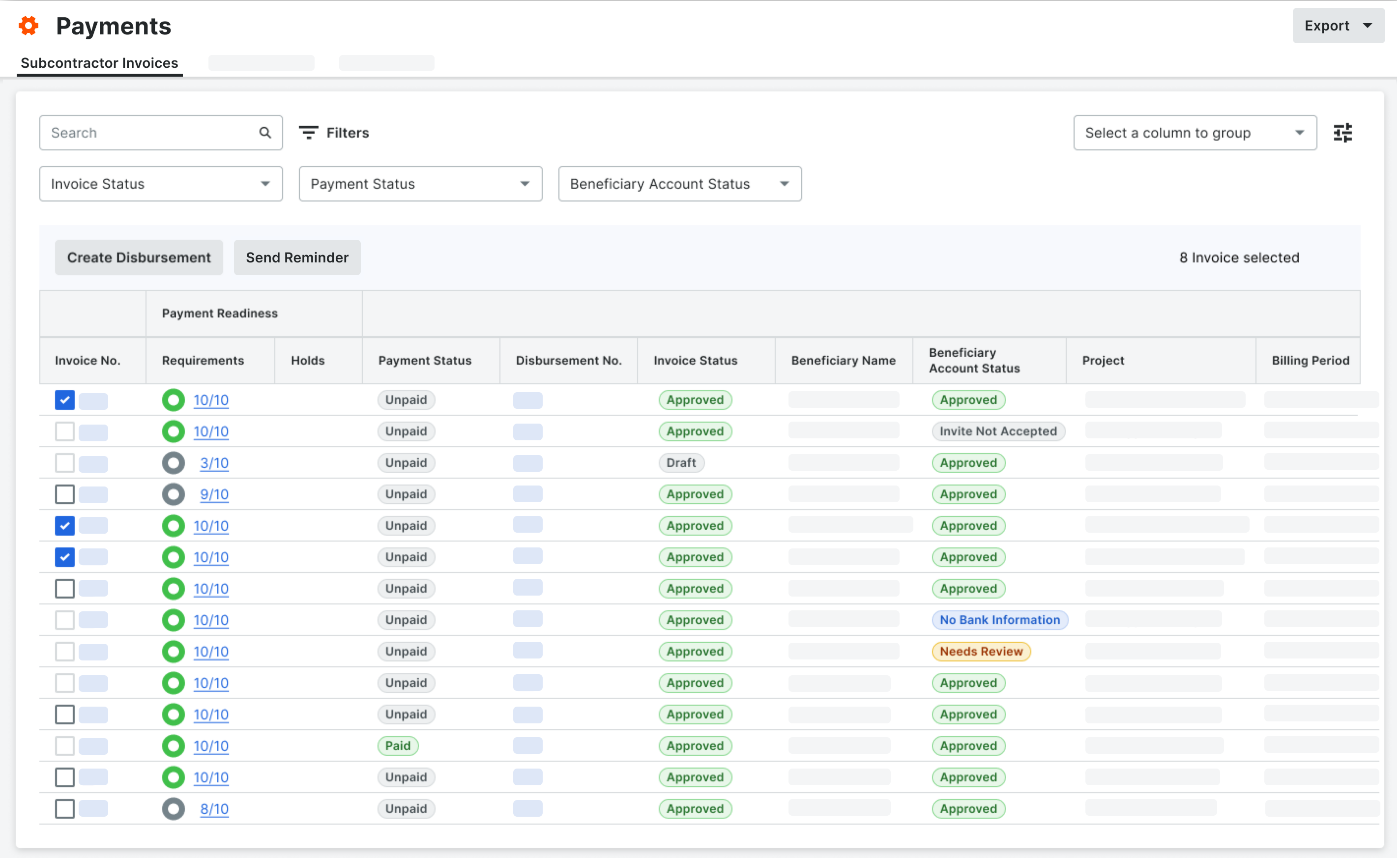Open the Filters panel button
Viewport: 1400px width, 858px height.
[335, 133]
